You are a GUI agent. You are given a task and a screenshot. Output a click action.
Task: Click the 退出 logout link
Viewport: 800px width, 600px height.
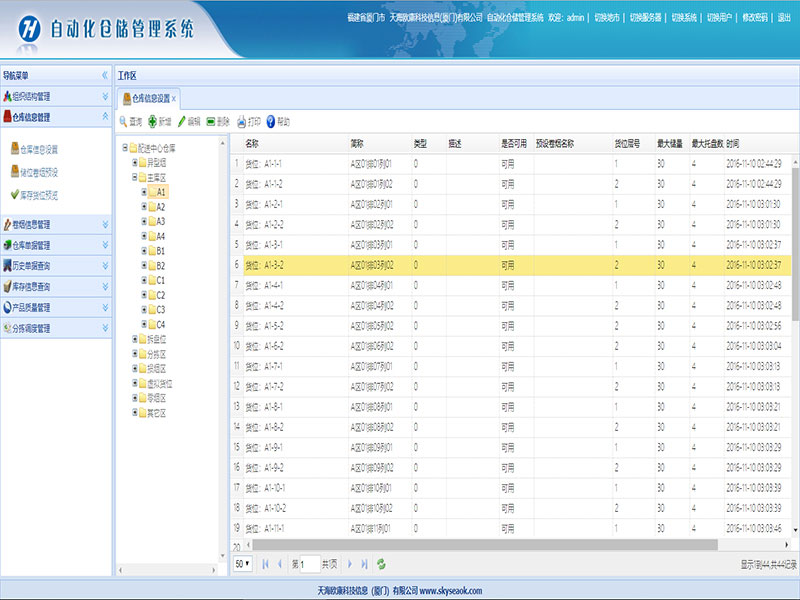783,17
